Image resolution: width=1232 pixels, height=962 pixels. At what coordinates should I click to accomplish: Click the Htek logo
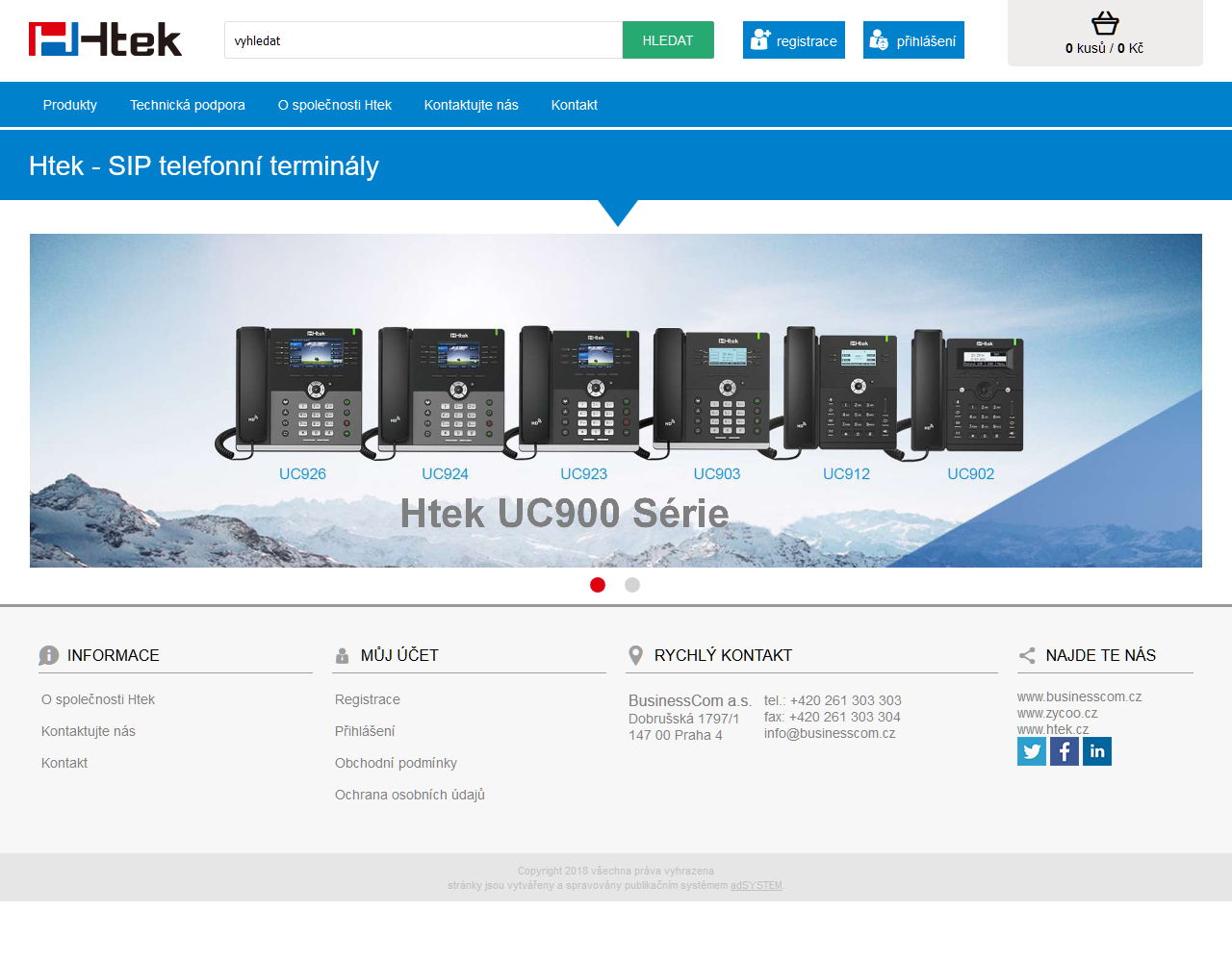(x=105, y=39)
